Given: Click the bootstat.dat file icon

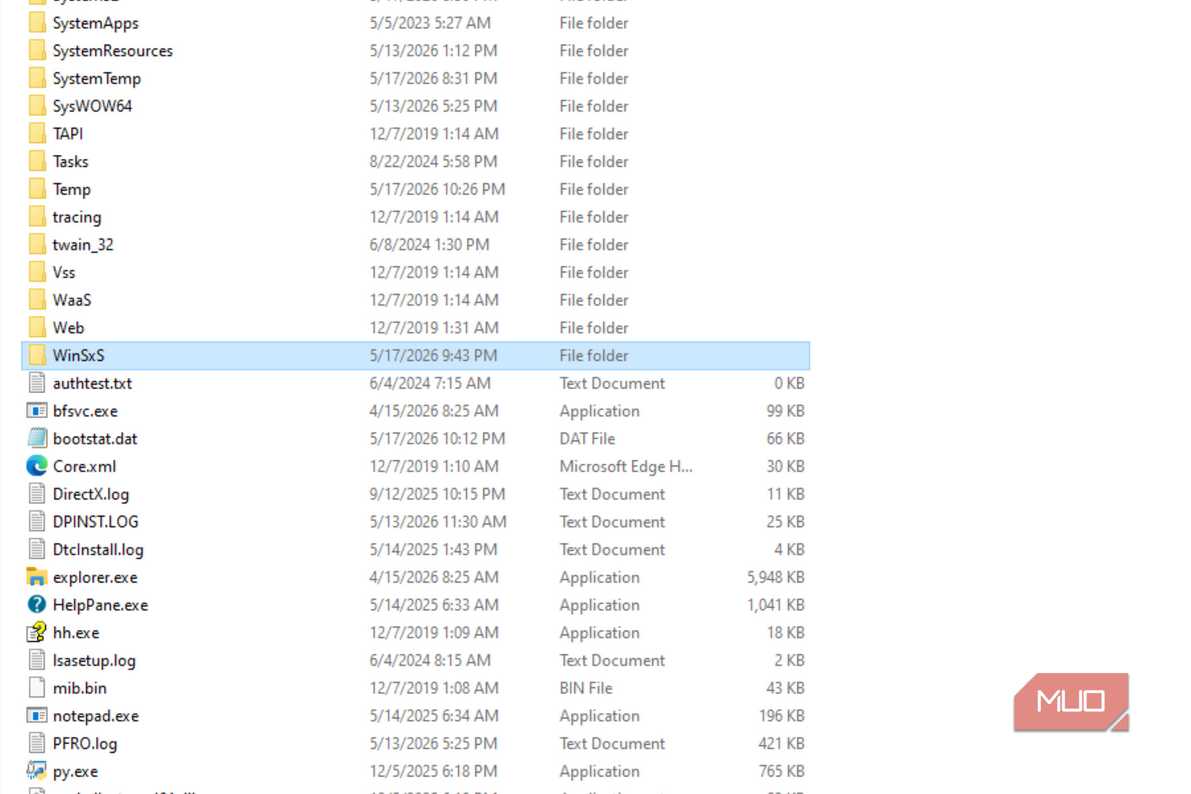Looking at the screenshot, I should pos(36,438).
